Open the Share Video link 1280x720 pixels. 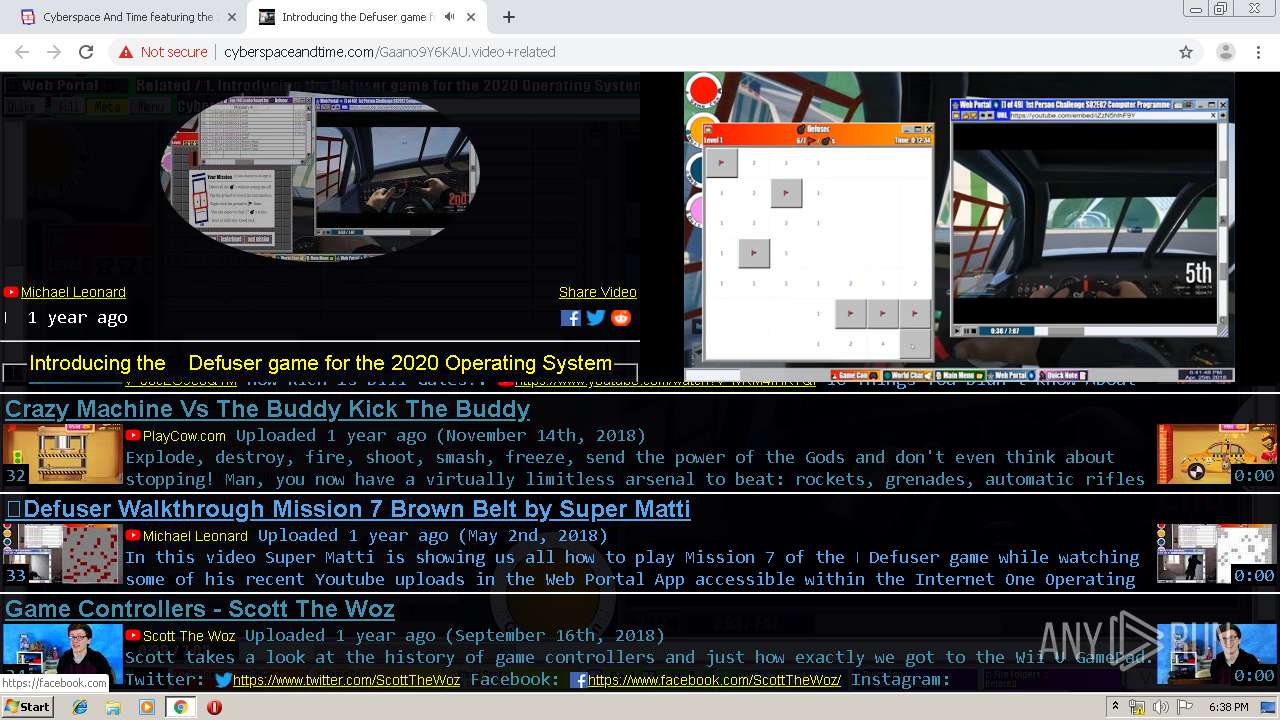point(598,292)
